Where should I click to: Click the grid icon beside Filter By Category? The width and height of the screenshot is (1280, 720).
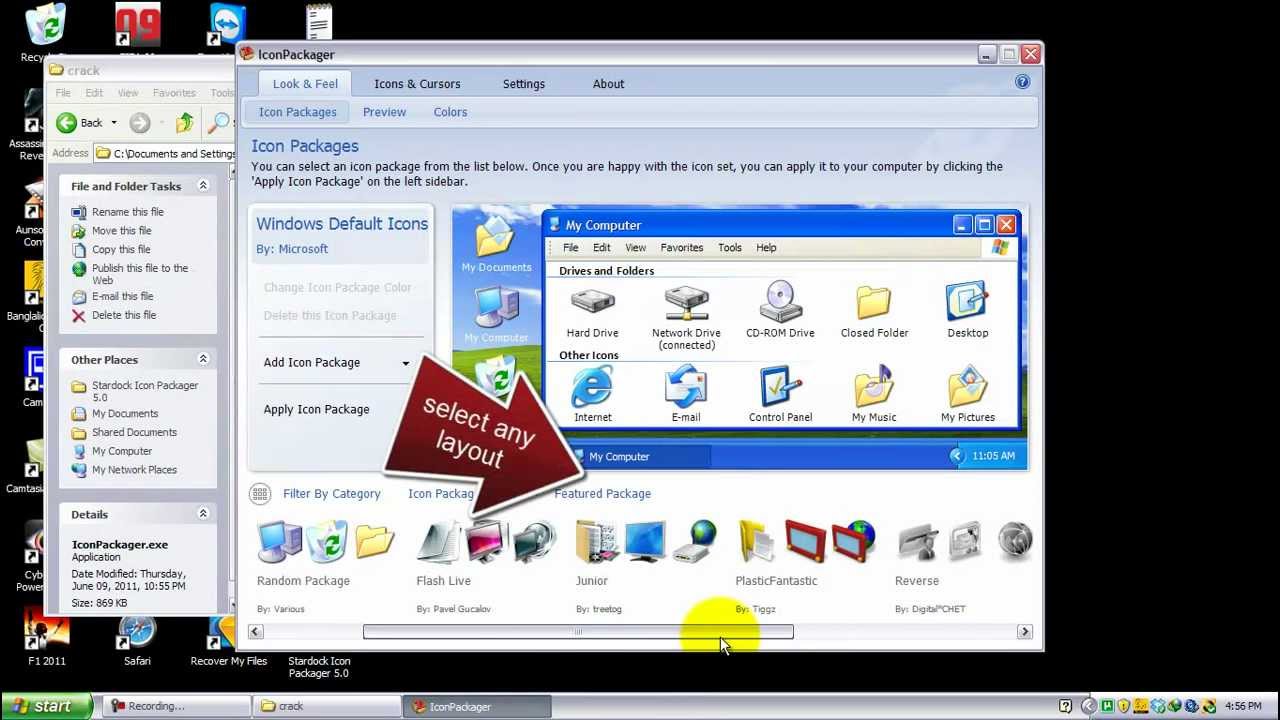coord(260,493)
